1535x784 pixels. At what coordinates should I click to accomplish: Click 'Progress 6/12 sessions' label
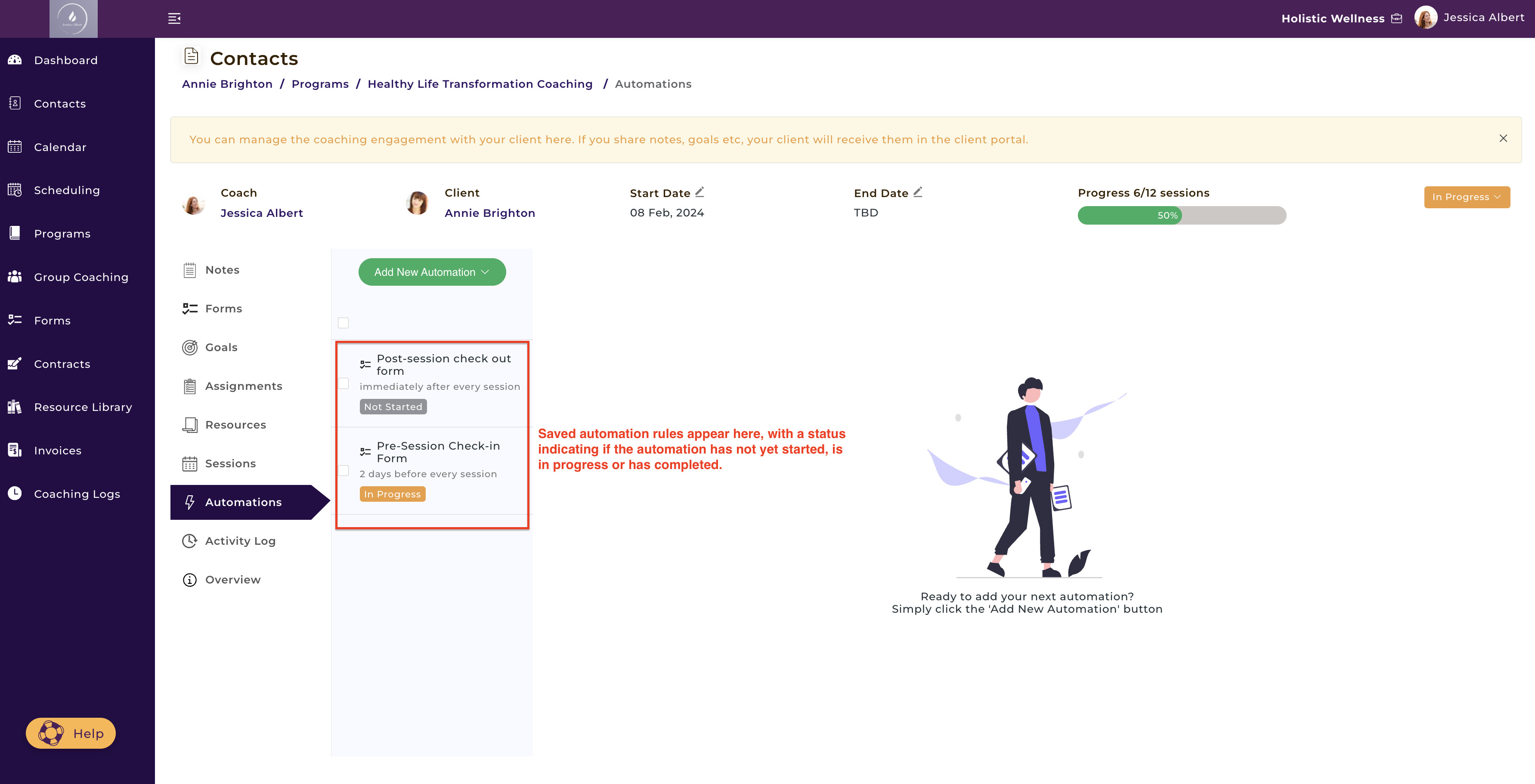tap(1144, 192)
